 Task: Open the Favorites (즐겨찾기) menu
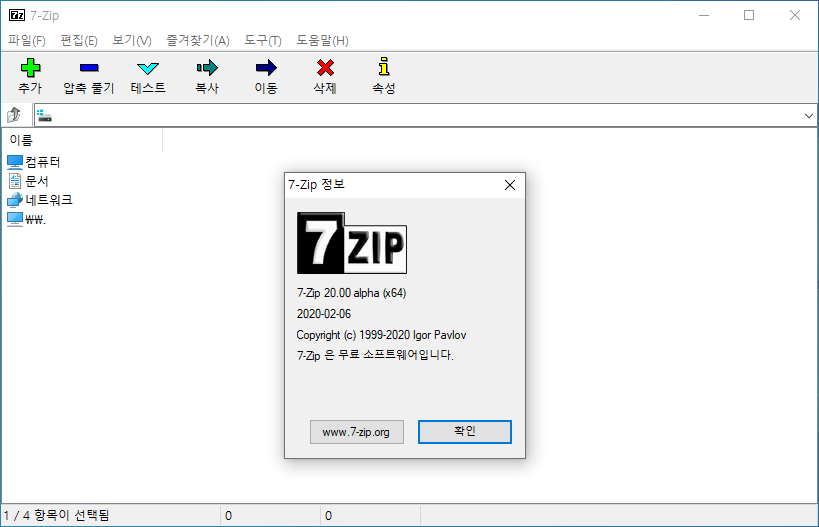[198, 41]
